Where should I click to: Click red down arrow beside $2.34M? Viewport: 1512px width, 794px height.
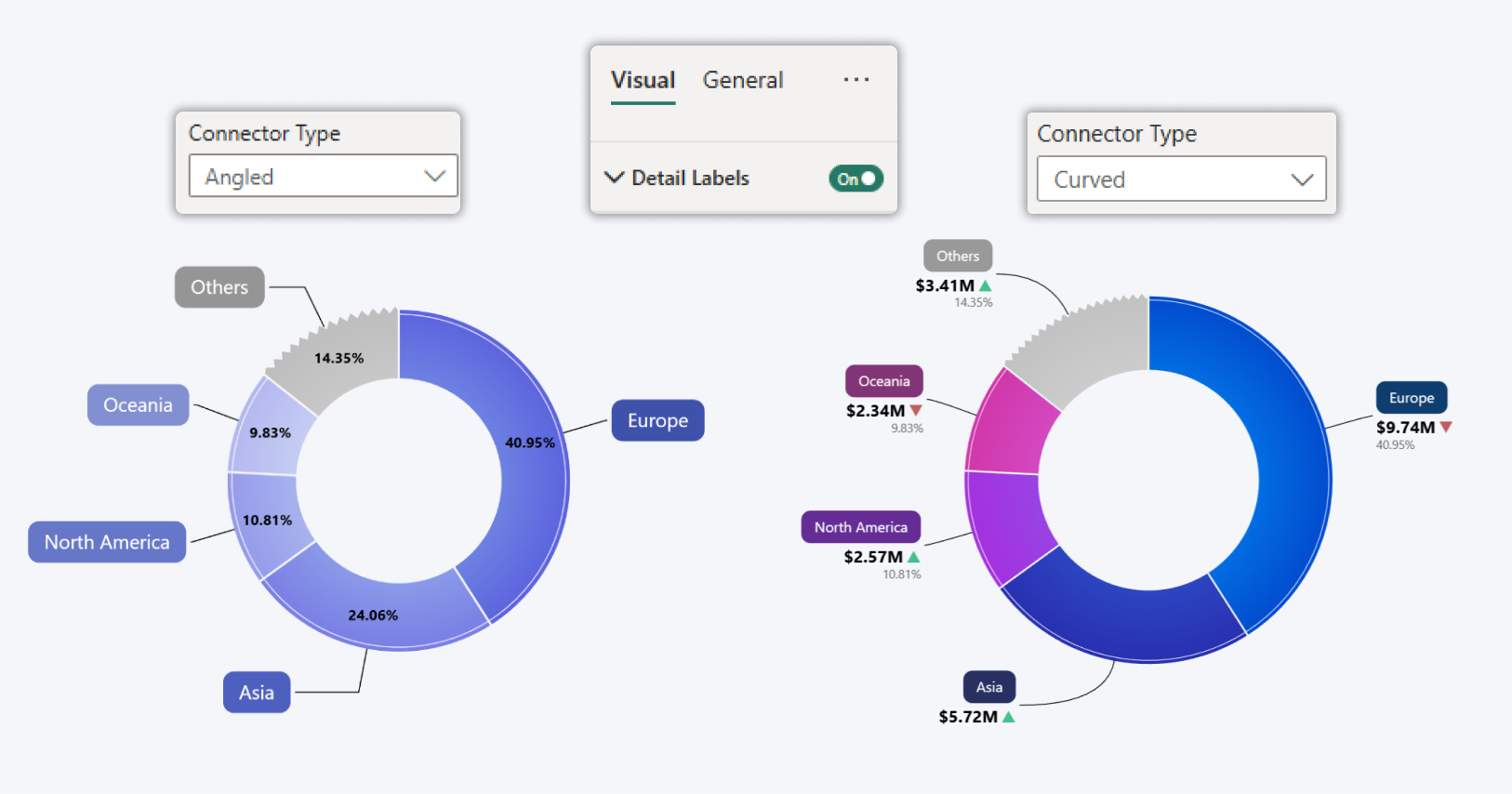tap(916, 410)
